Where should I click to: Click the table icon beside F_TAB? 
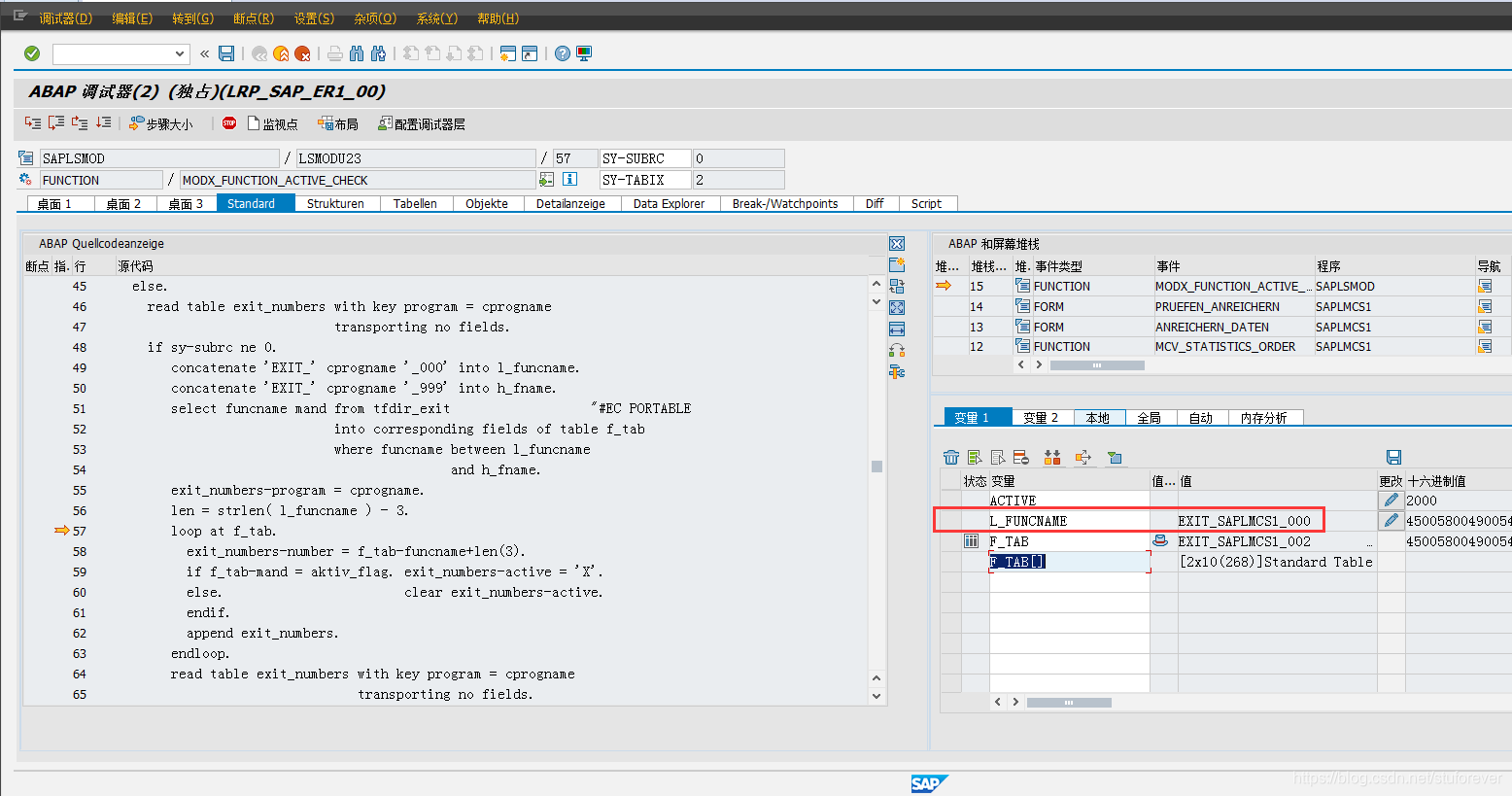coord(971,541)
